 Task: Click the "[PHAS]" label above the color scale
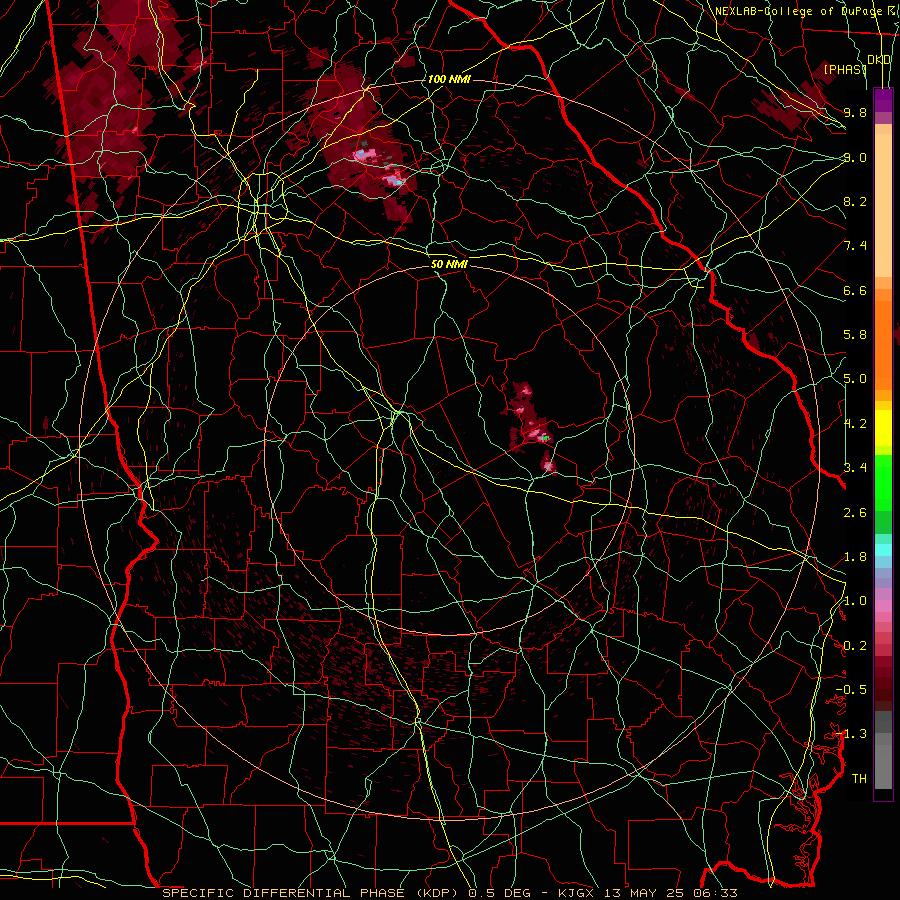[x=845, y=69]
